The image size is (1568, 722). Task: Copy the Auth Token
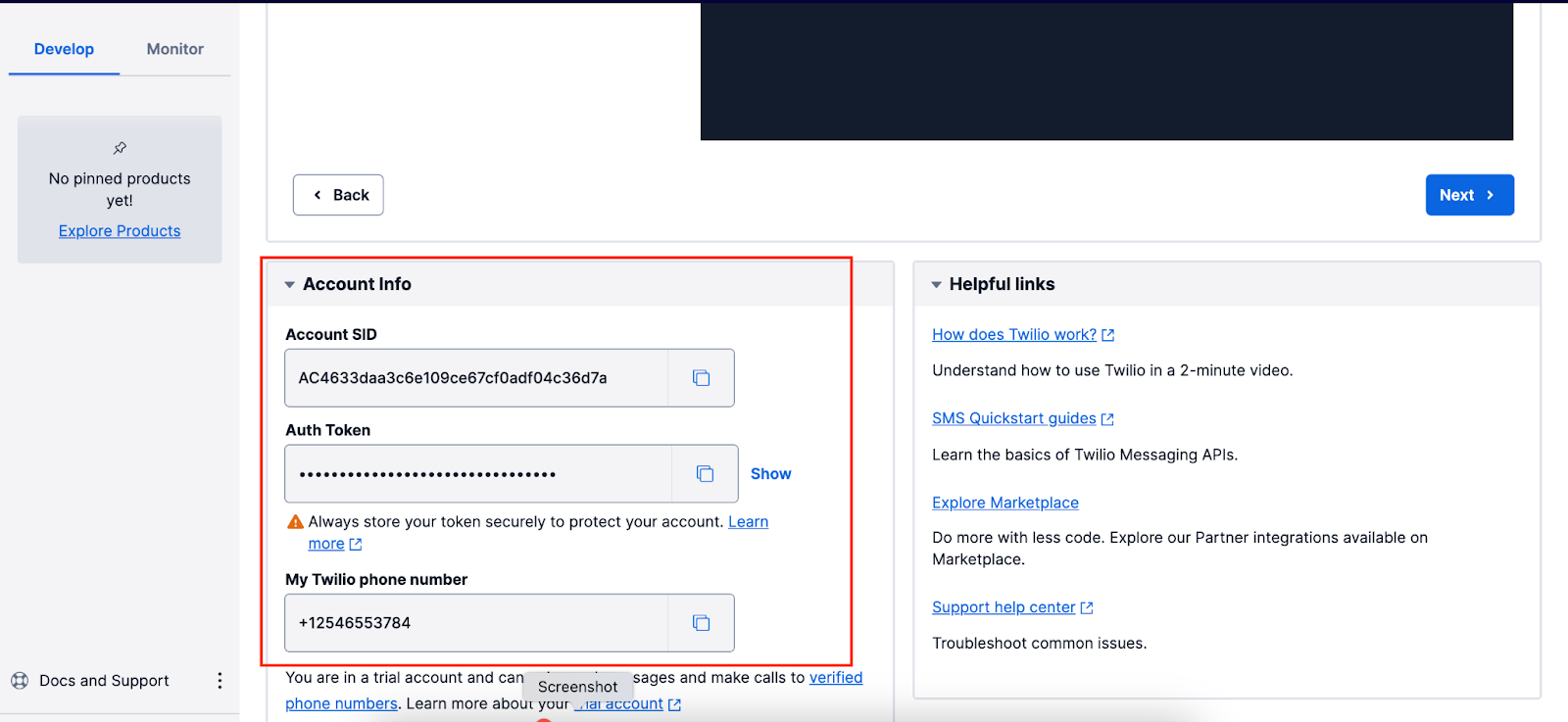705,474
